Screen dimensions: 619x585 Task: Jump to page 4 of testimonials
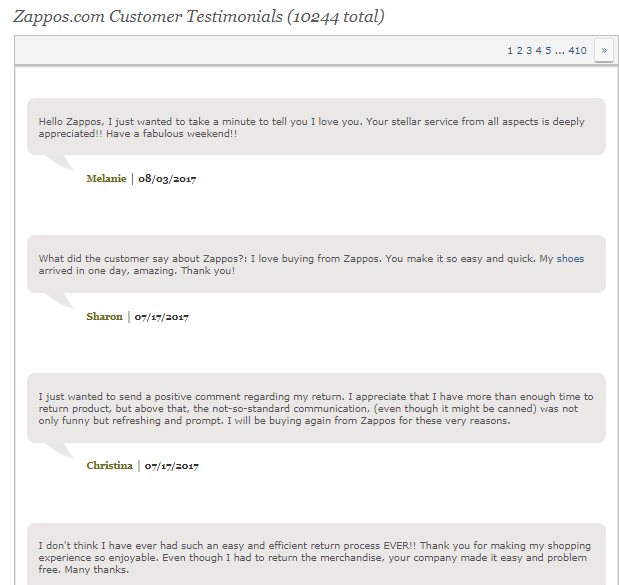(538, 50)
